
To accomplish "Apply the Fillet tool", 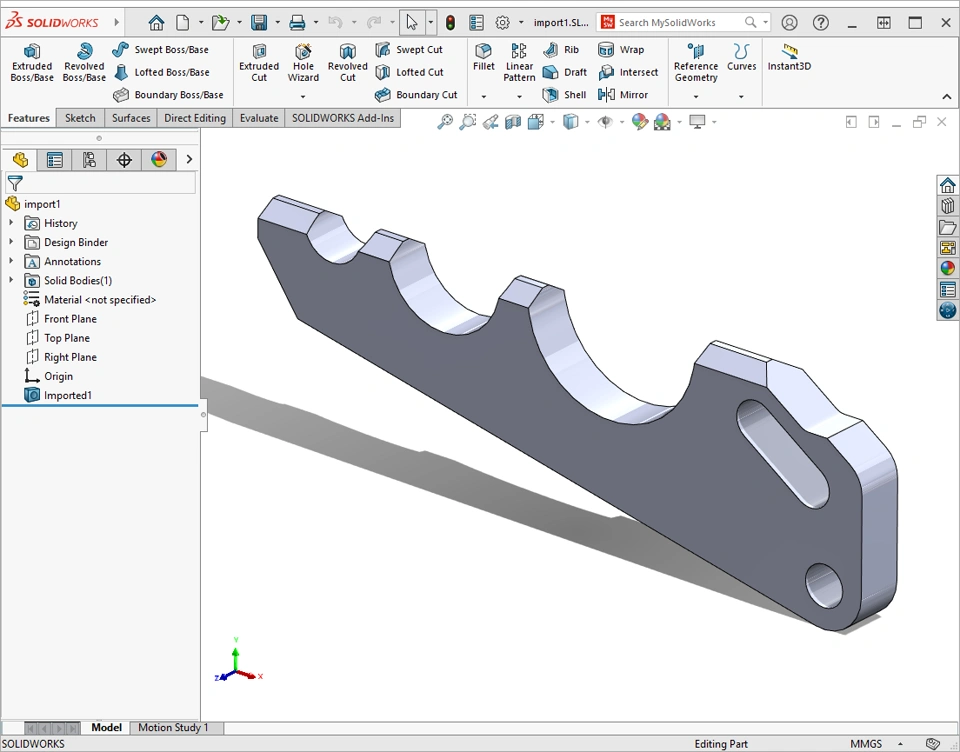I will pos(484,57).
